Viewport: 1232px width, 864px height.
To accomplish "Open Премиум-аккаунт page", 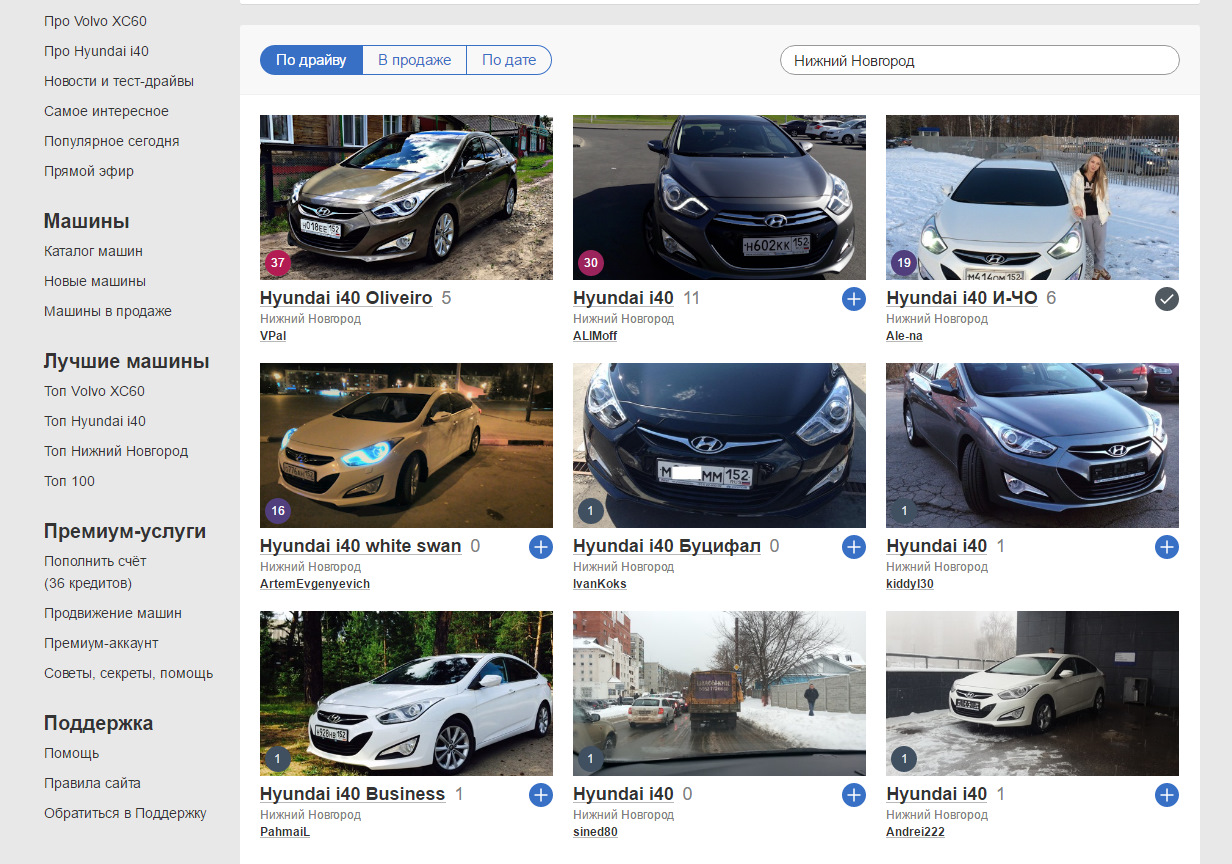I will 101,643.
